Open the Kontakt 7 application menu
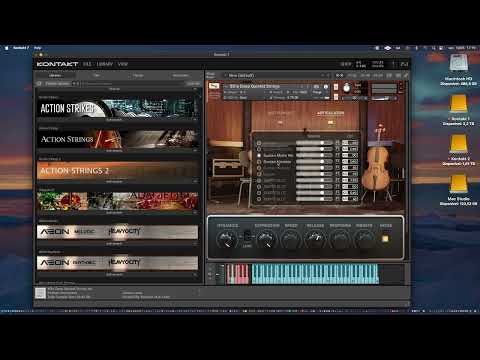Viewport: 480px width, 360px height. (x=21, y=48)
